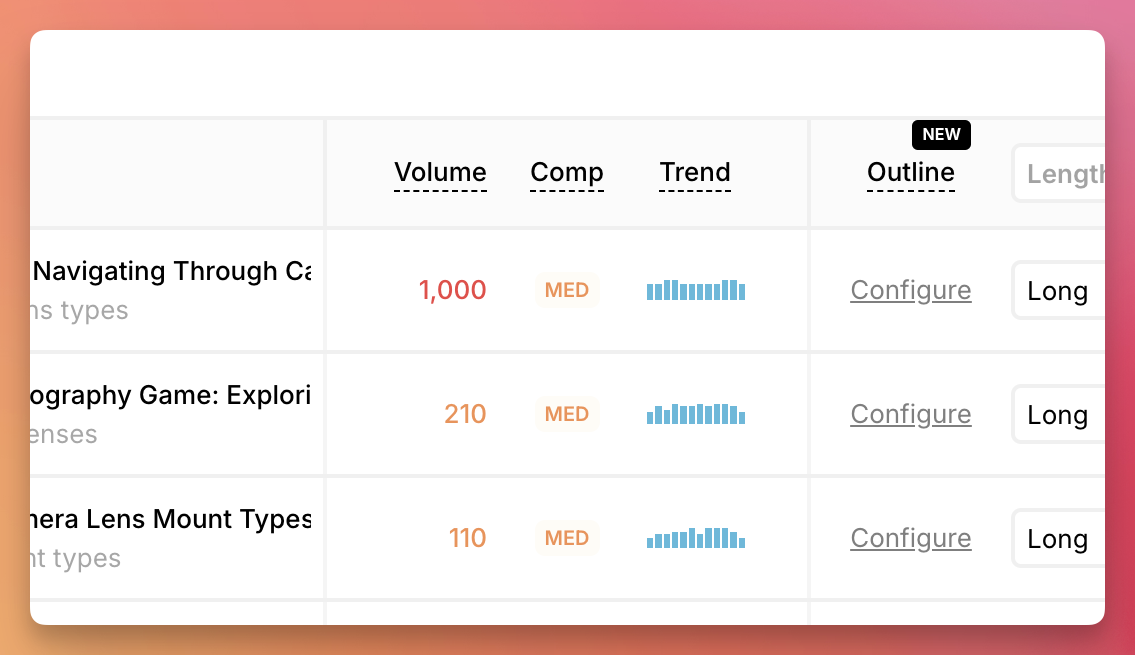Click the MED competition badge beside 1,000
The width and height of the screenshot is (1135, 655).
point(567,290)
